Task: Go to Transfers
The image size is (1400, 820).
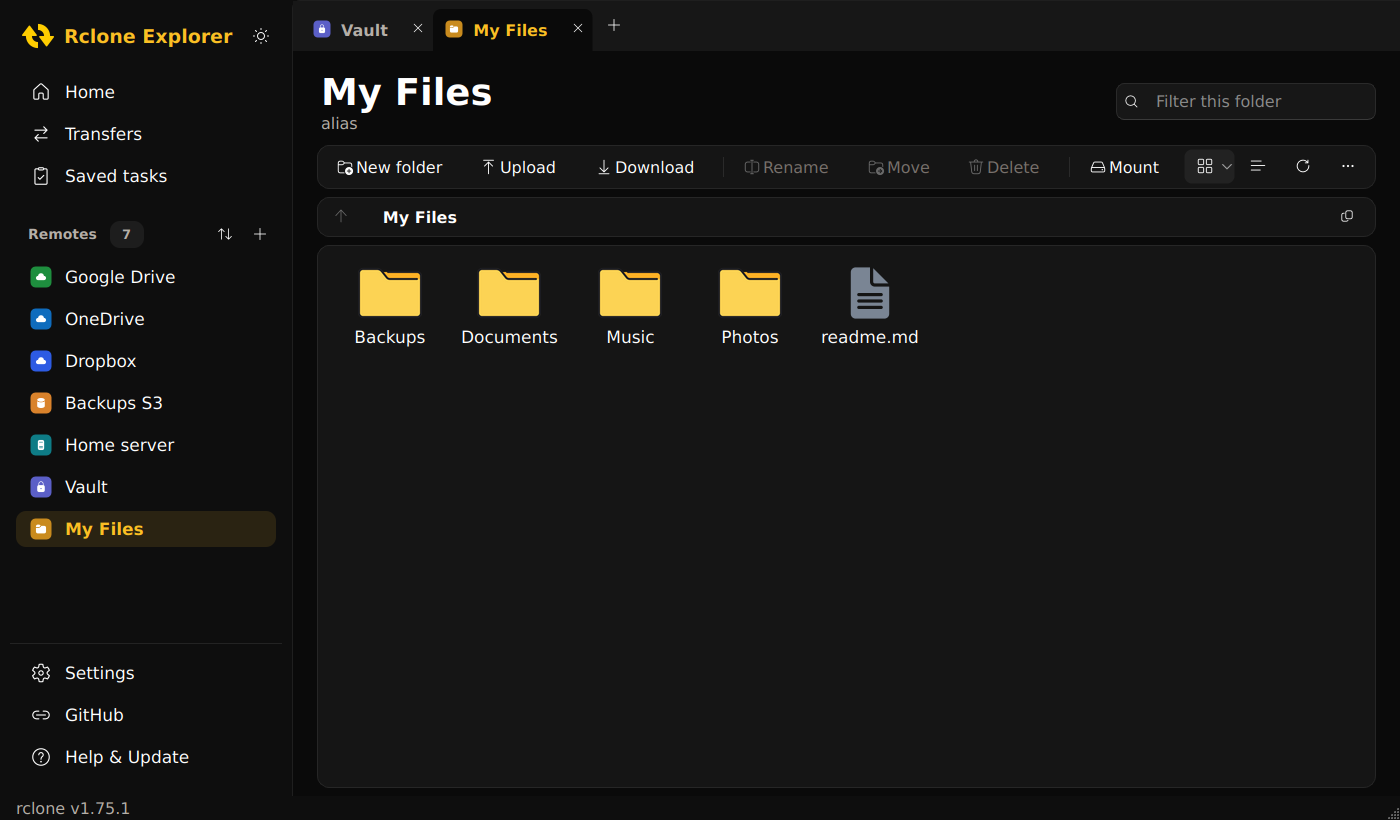Action: coord(146,134)
